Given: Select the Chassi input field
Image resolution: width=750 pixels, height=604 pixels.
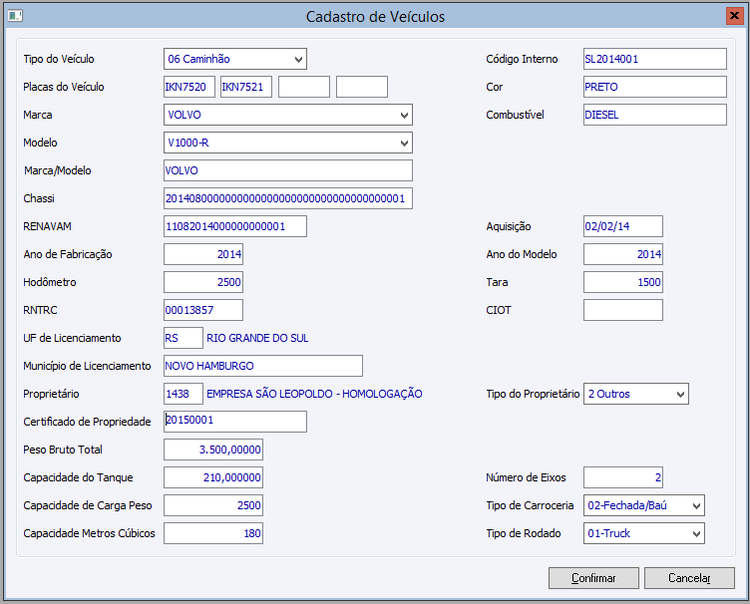Looking at the screenshot, I should 288,199.
